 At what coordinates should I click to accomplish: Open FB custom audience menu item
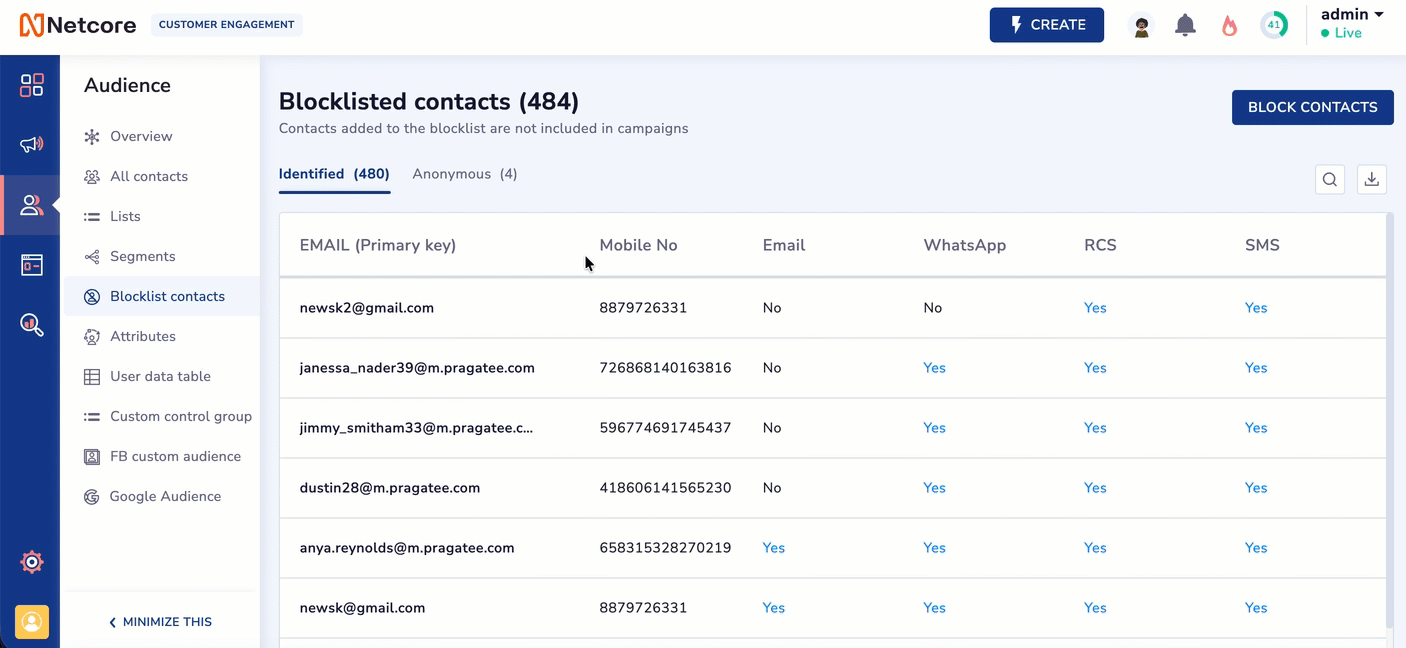(175, 456)
